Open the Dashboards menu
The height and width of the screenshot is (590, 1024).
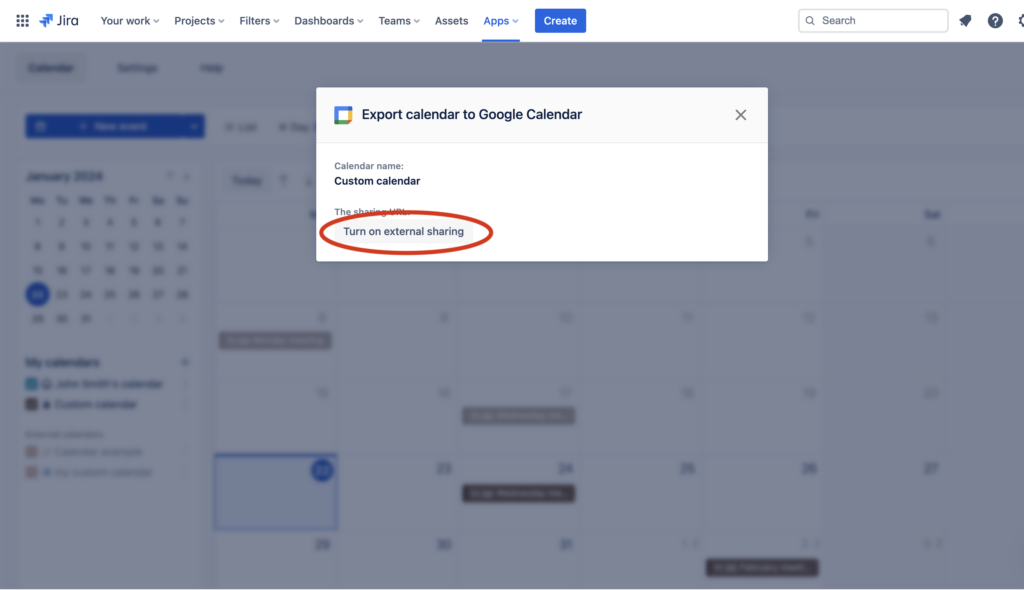click(x=329, y=20)
